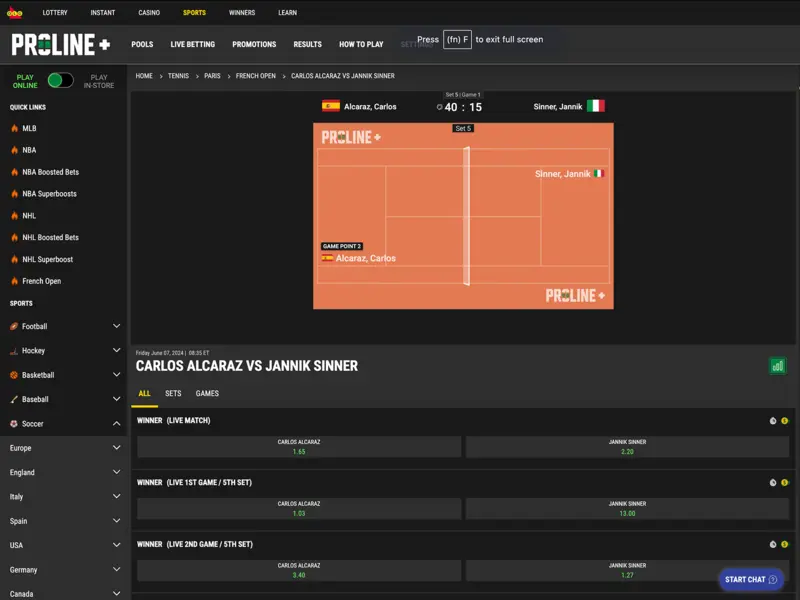This screenshot has height=600, width=800.
Task: Bet on Carlos Alcaraz at 1.65 odds
Action: [x=299, y=447]
